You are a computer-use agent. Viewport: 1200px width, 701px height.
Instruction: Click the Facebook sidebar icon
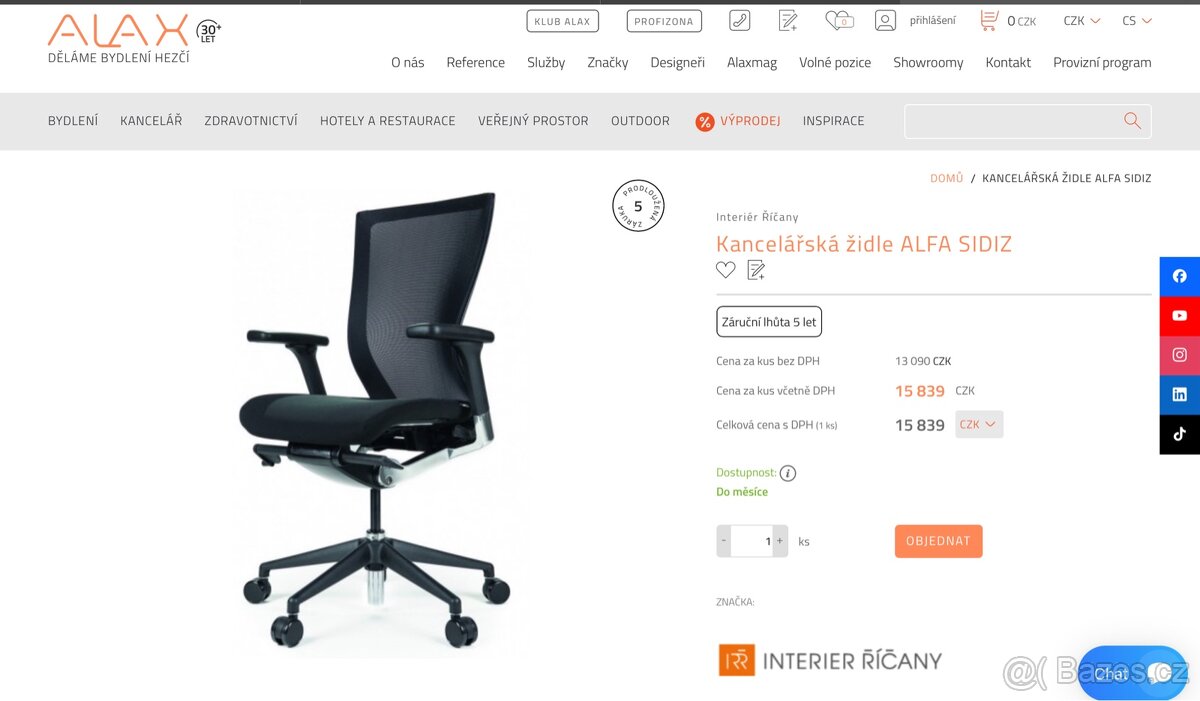(x=1180, y=276)
